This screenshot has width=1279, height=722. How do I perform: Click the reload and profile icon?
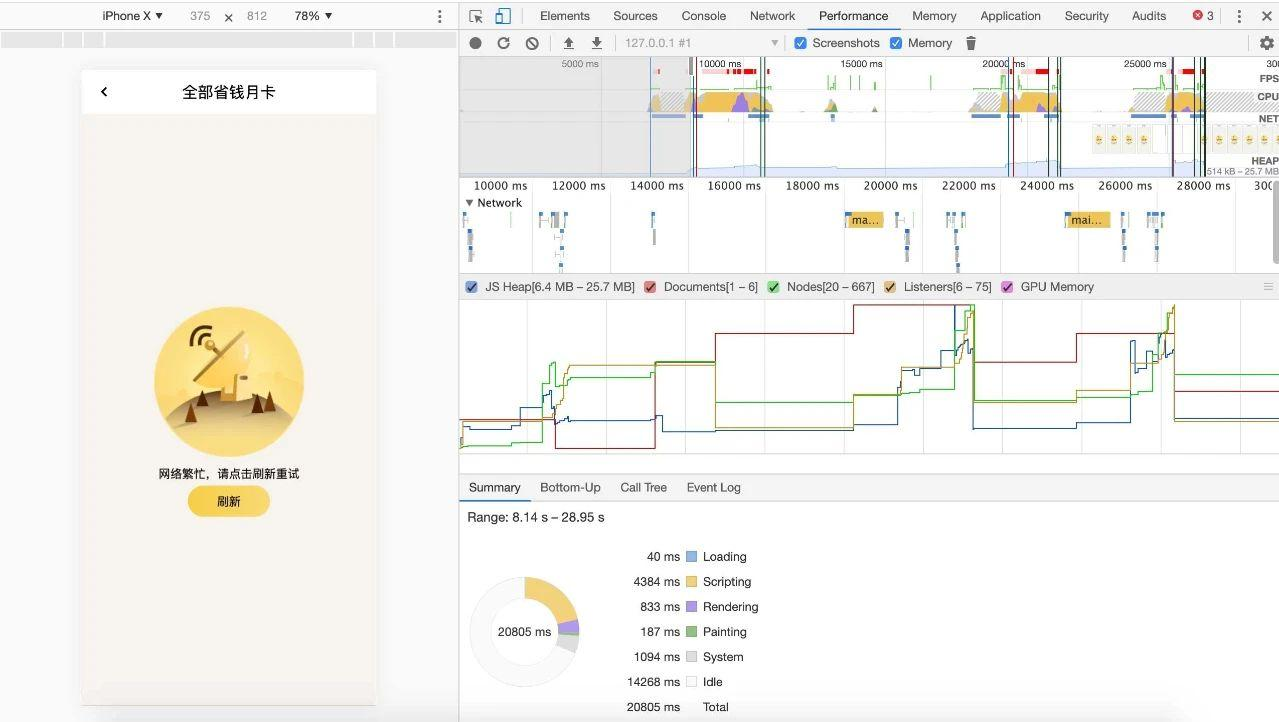[504, 43]
